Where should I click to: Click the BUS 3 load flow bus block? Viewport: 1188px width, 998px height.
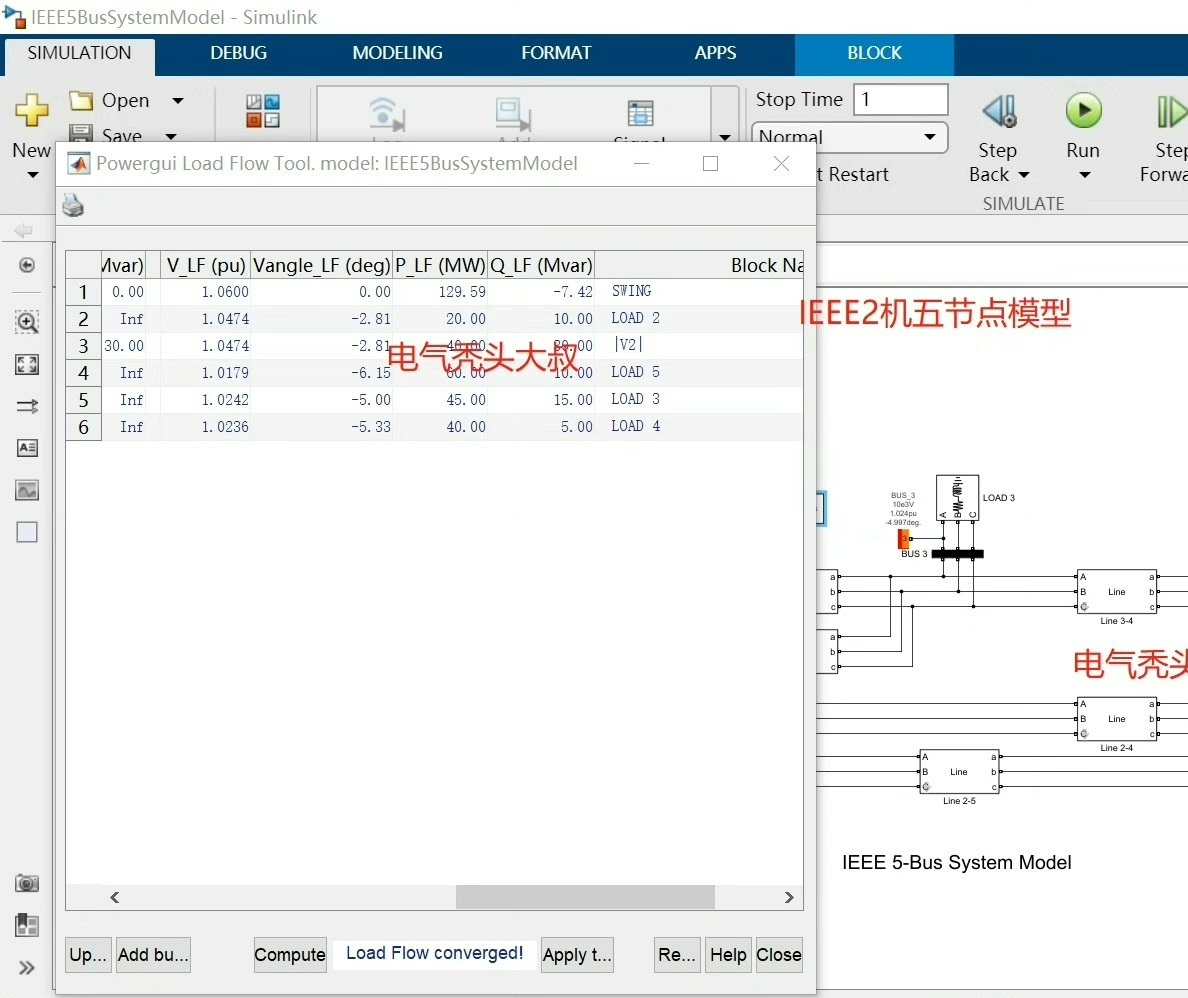[904, 539]
